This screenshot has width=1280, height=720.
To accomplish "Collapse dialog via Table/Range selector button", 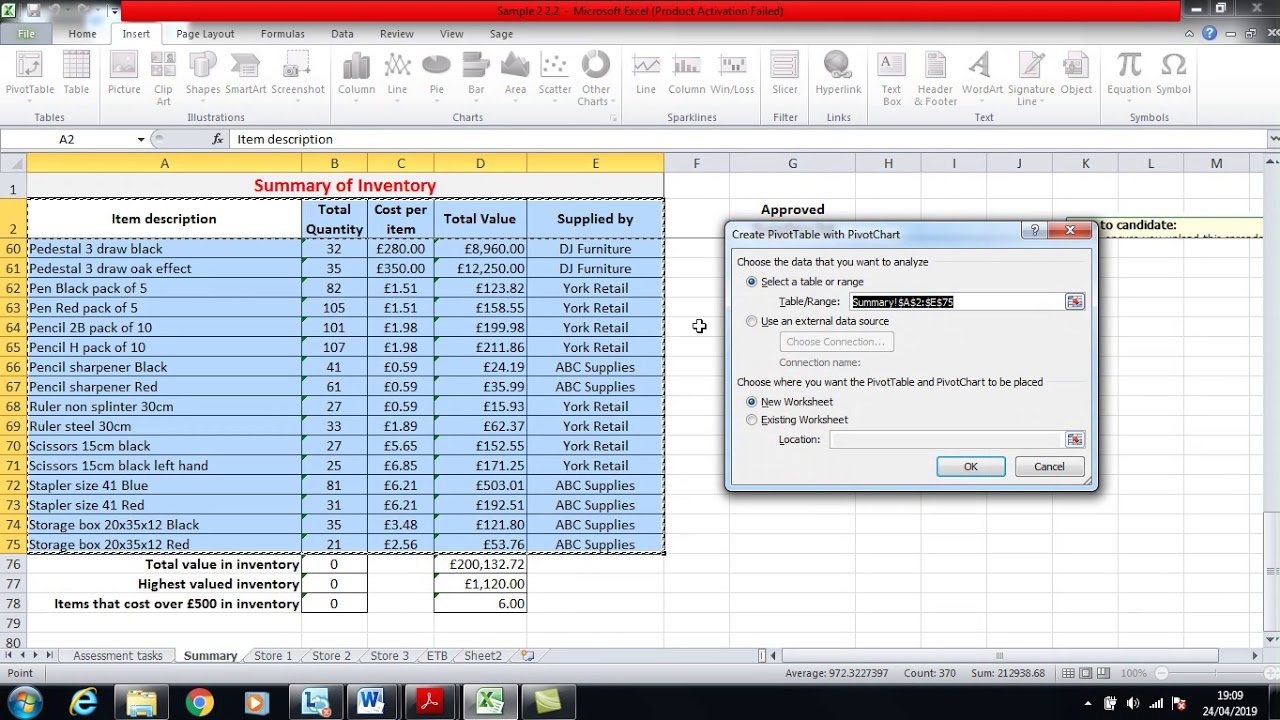I will tap(1074, 302).
